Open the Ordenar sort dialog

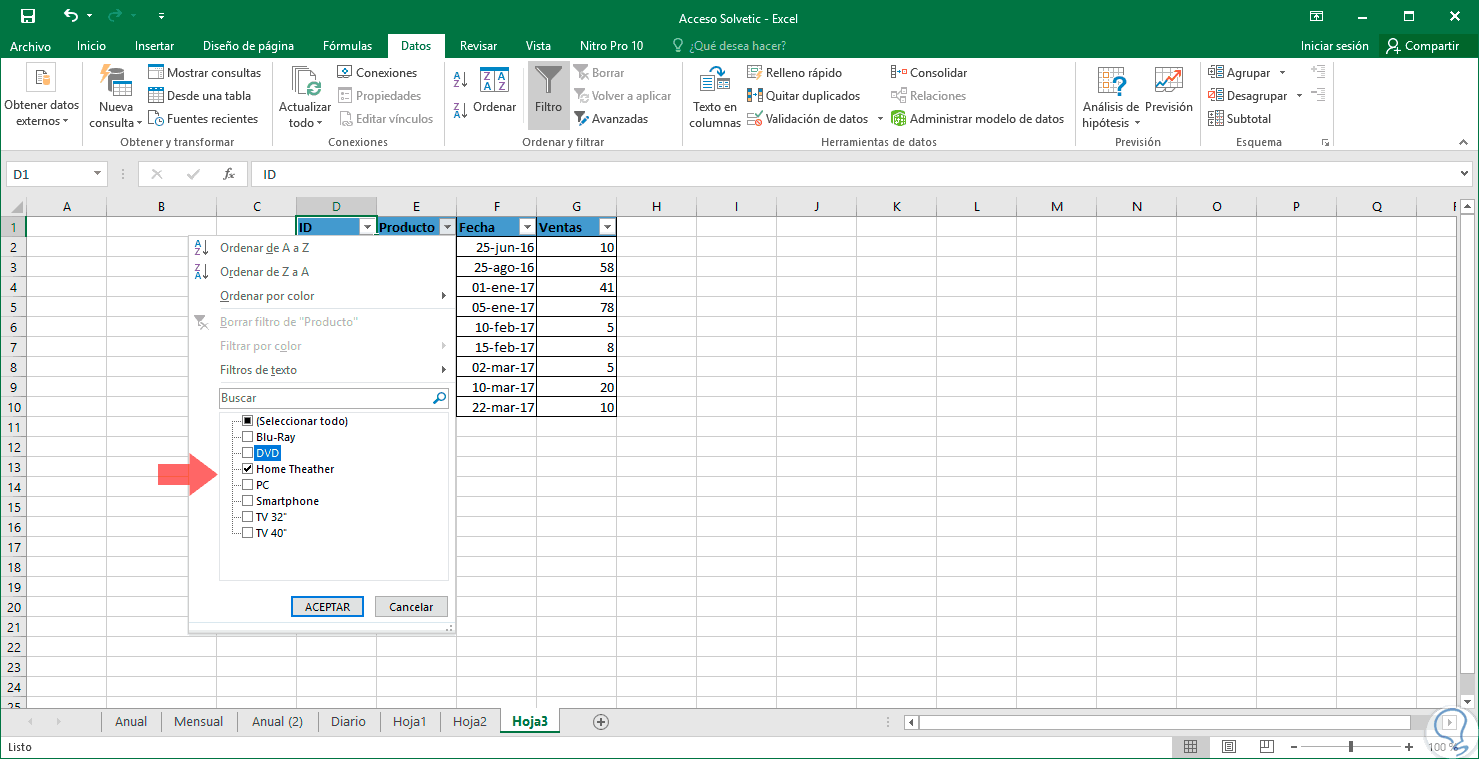click(x=495, y=91)
